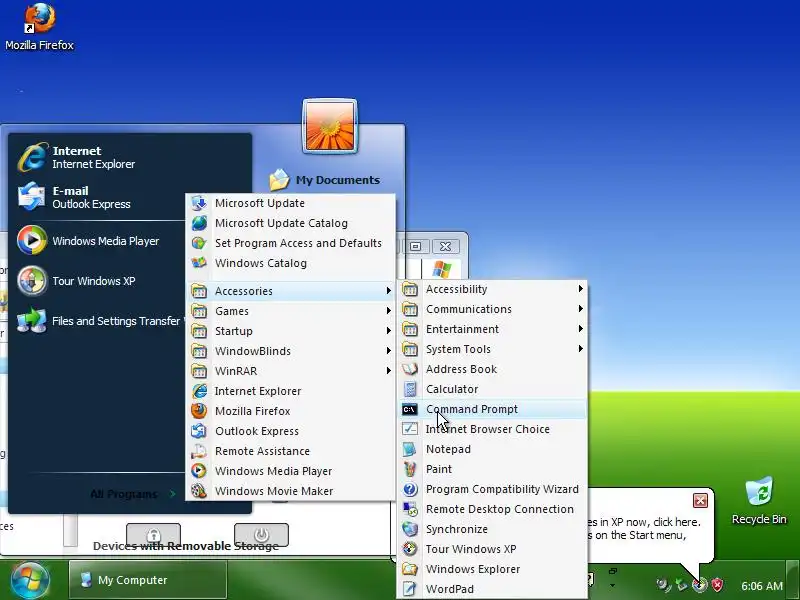Expand the Accessibility submenu arrow

[x=580, y=289]
